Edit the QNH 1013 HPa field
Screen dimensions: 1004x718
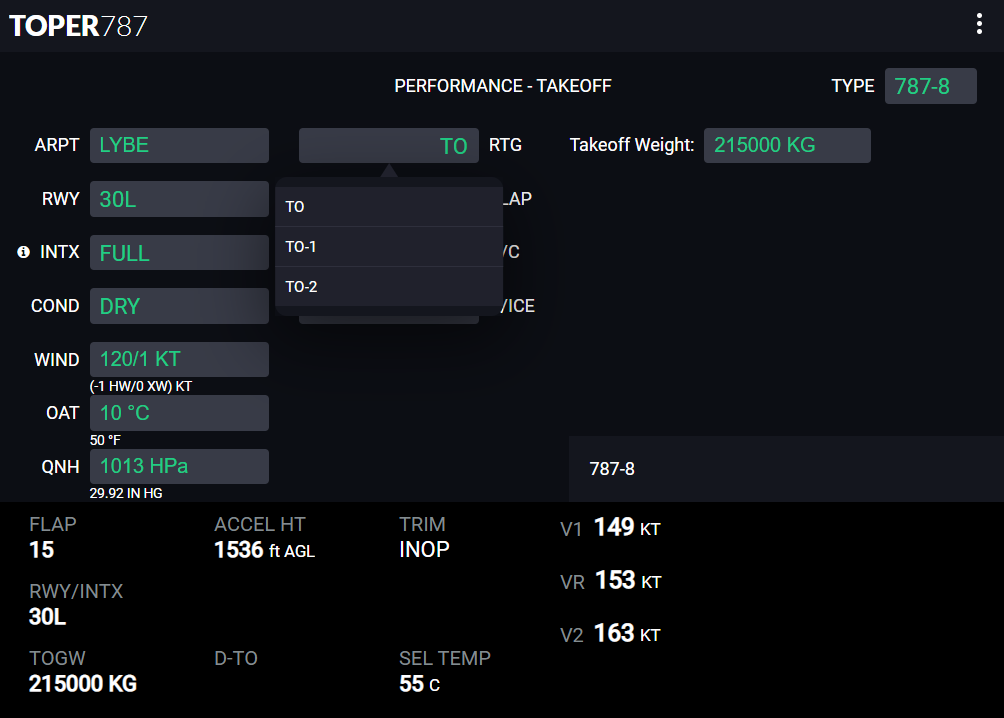pyautogui.click(x=179, y=466)
